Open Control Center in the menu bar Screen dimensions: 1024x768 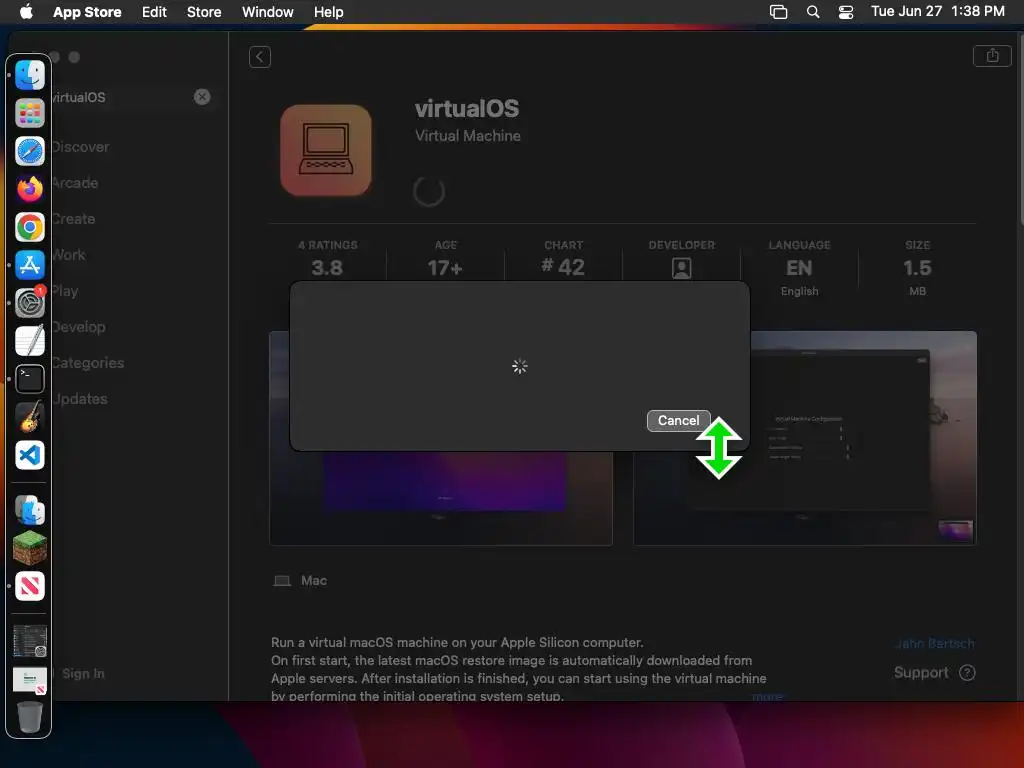click(846, 12)
